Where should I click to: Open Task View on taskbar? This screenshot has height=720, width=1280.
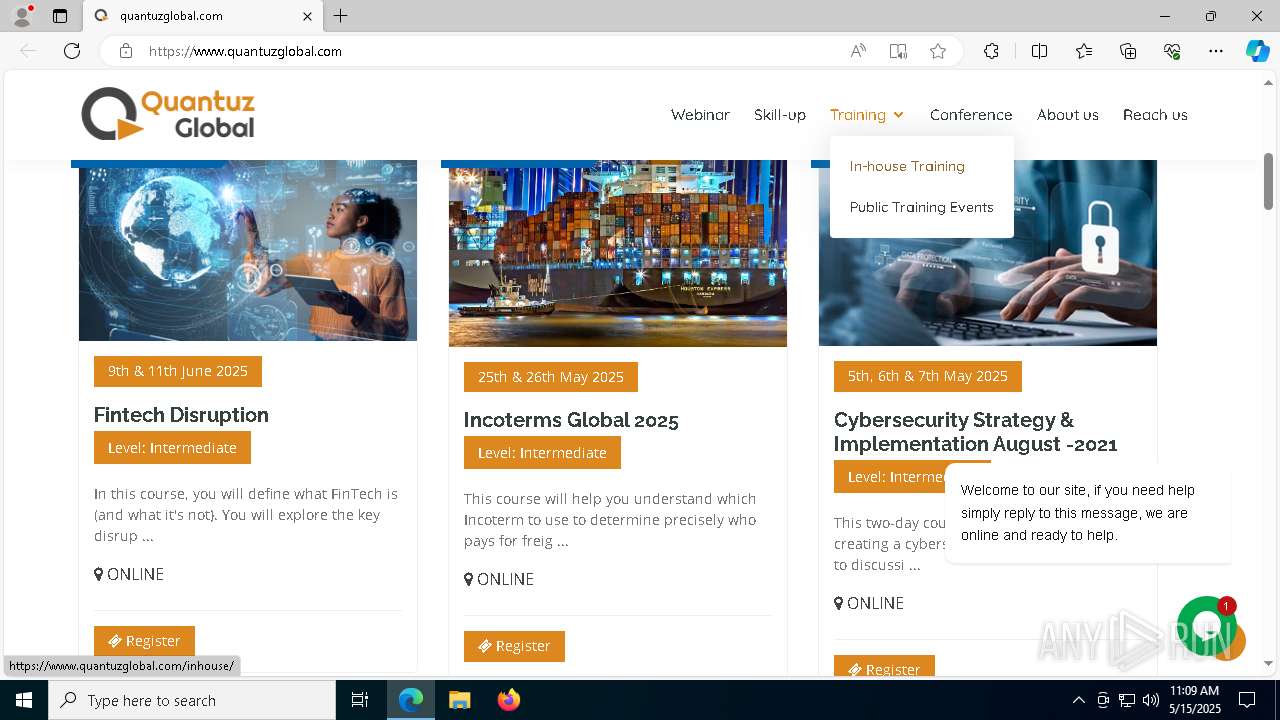point(360,700)
